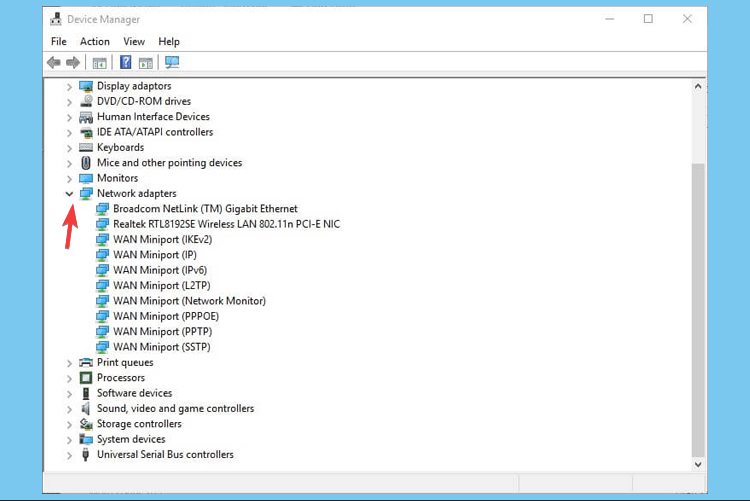The image size is (750, 501).
Task: Click the IDE ATA/ATAPI controllers icon
Action: pos(86,133)
